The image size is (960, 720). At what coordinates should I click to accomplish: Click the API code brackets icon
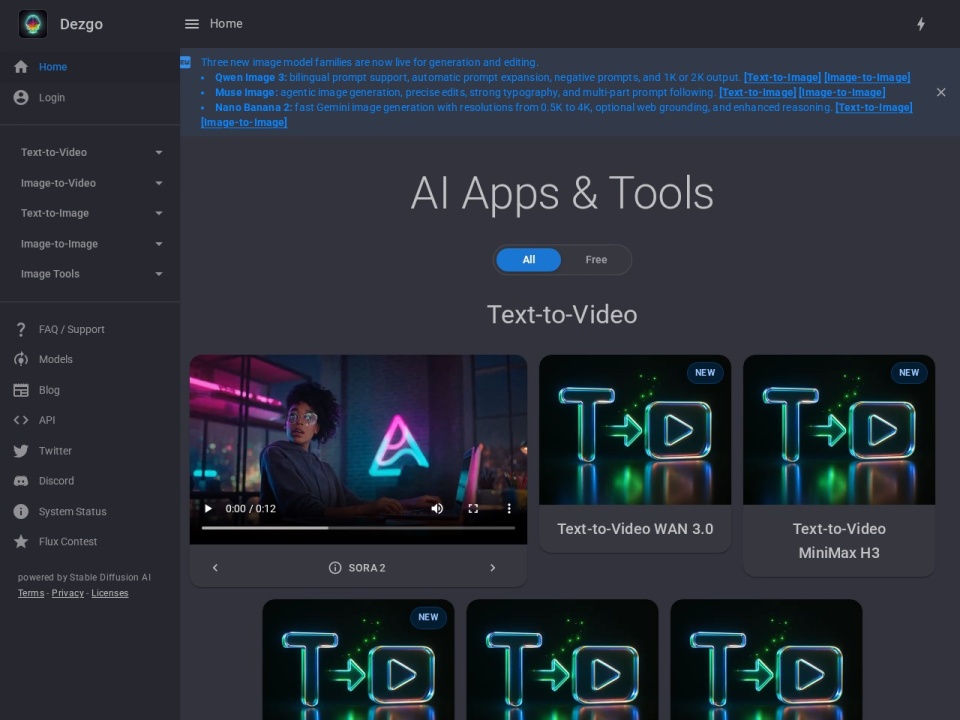click(x=21, y=420)
